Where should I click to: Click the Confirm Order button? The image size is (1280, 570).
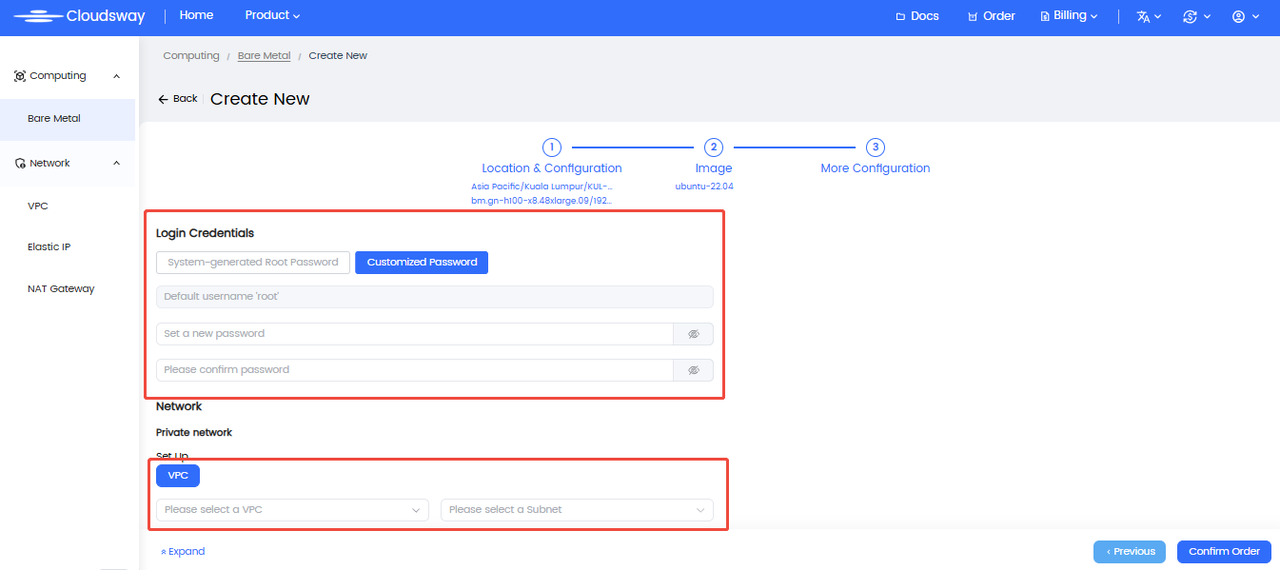1223,552
